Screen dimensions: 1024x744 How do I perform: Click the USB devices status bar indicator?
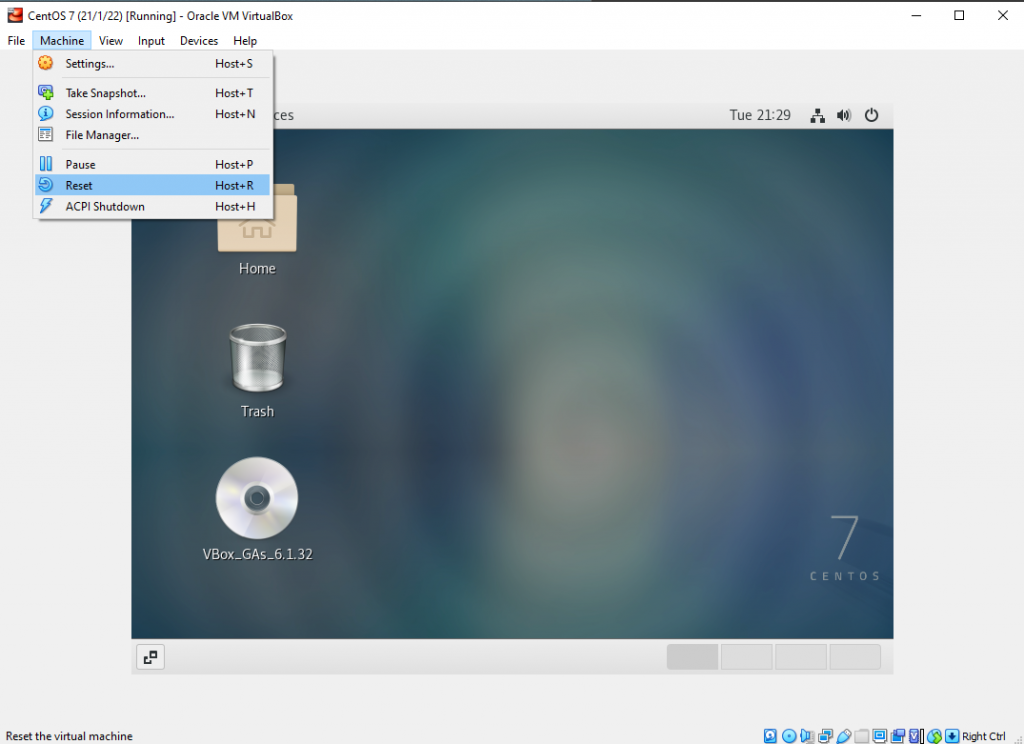tap(844, 736)
